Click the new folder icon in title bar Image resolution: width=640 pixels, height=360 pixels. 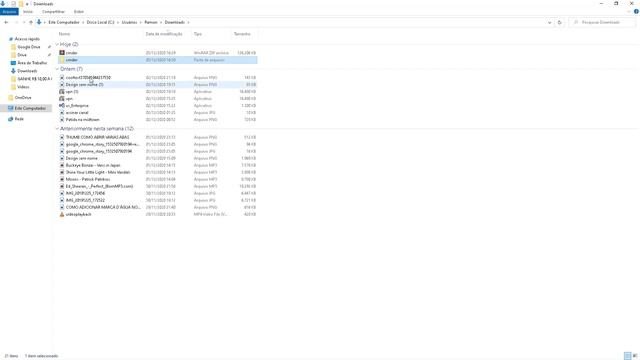[x=21, y=4]
